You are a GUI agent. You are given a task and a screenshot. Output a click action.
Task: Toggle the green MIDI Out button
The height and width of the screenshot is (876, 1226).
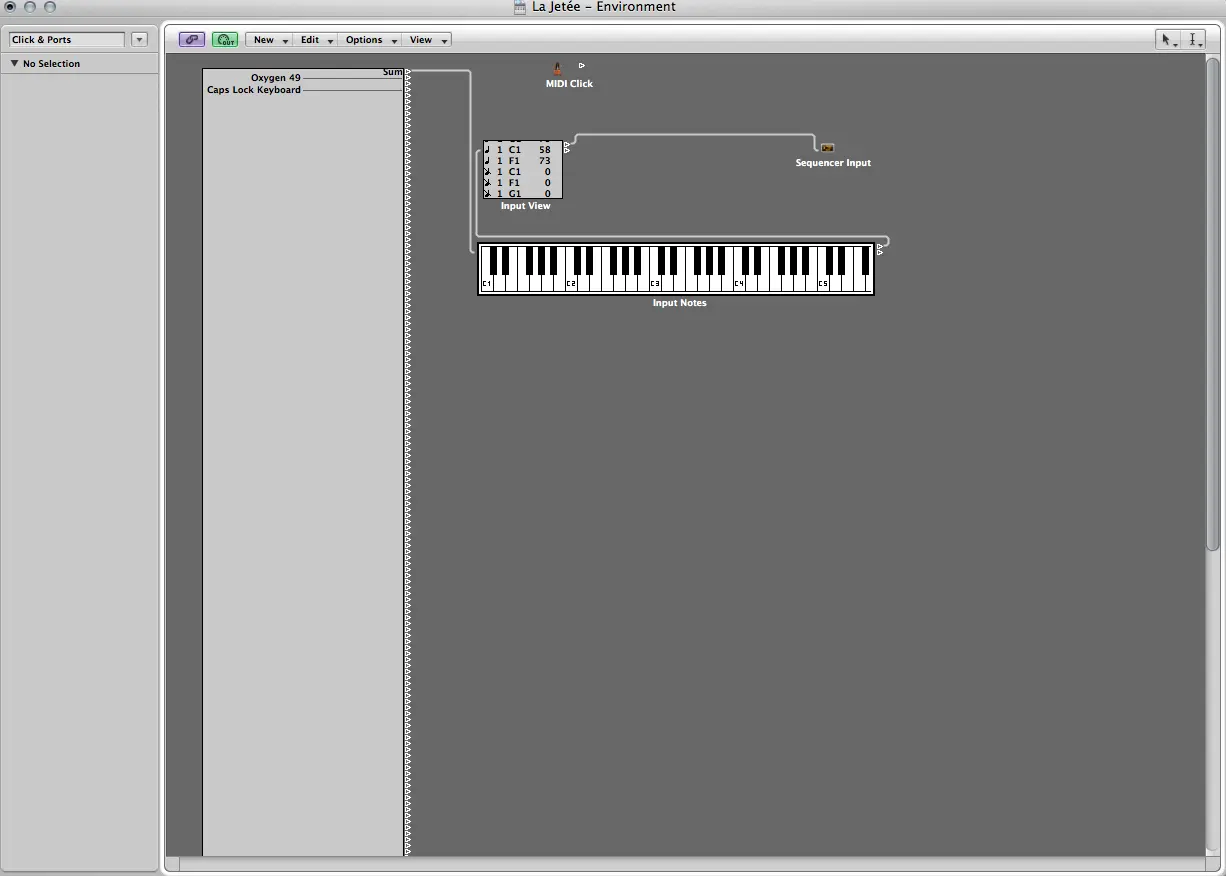(225, 40)
